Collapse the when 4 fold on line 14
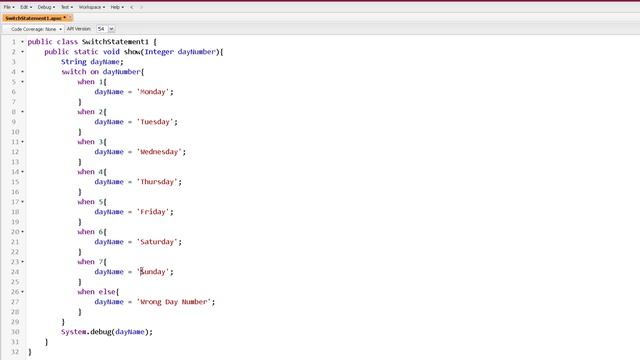The height and width of the screenshot is (360, 640). click(x=22, y=172)
